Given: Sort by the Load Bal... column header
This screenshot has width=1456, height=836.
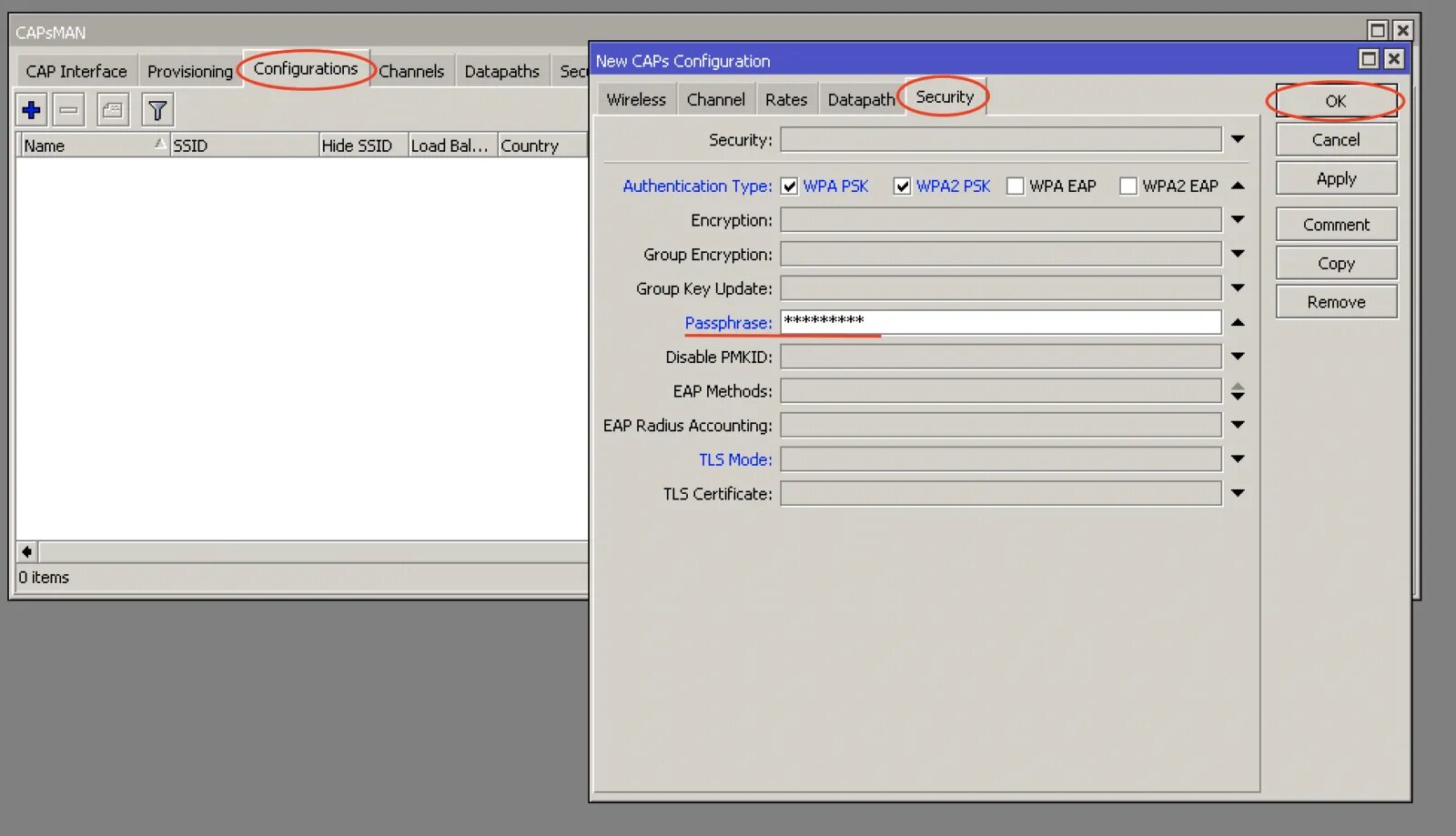Looking at the screenshot, I should point(452,146).
